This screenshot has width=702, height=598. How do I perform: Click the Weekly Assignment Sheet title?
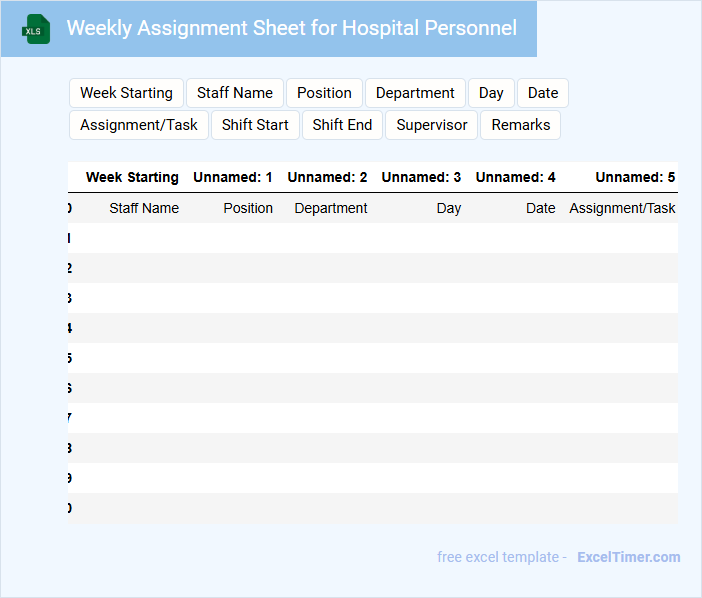[292, 28]
